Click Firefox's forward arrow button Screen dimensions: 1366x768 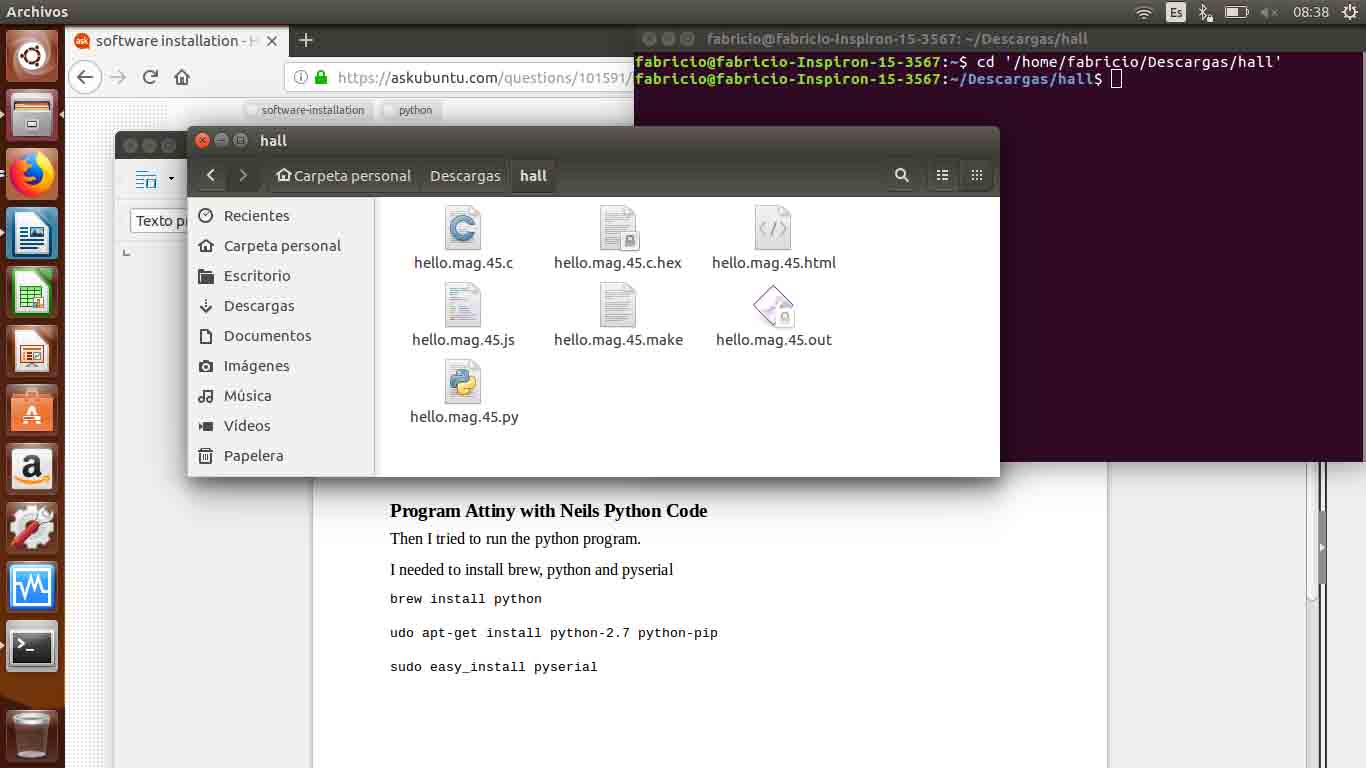point(118,77)
